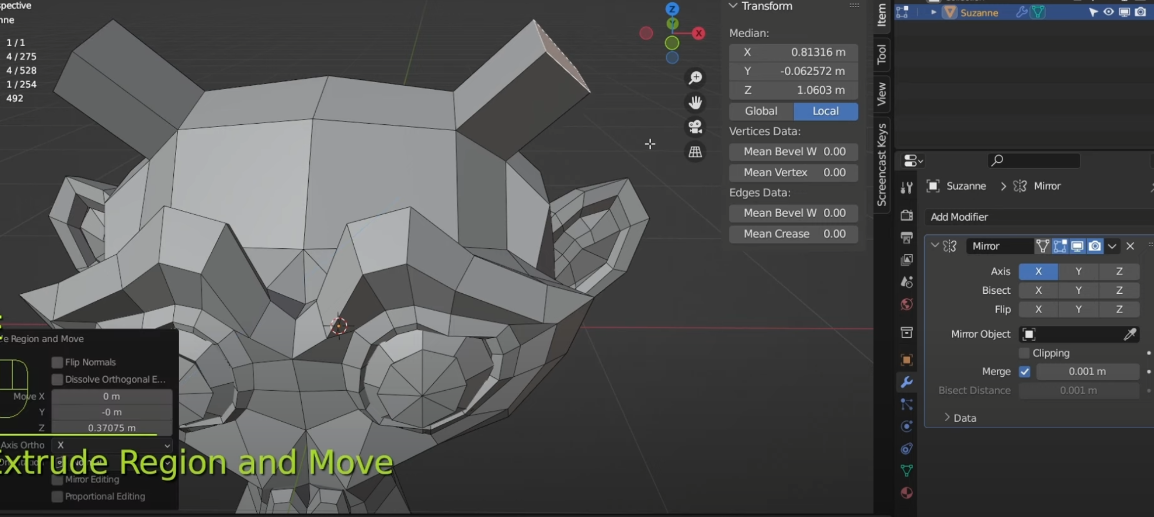Open the View Layer properties icon
This screenshot has height=517, width=1154.
coord(907,260)
